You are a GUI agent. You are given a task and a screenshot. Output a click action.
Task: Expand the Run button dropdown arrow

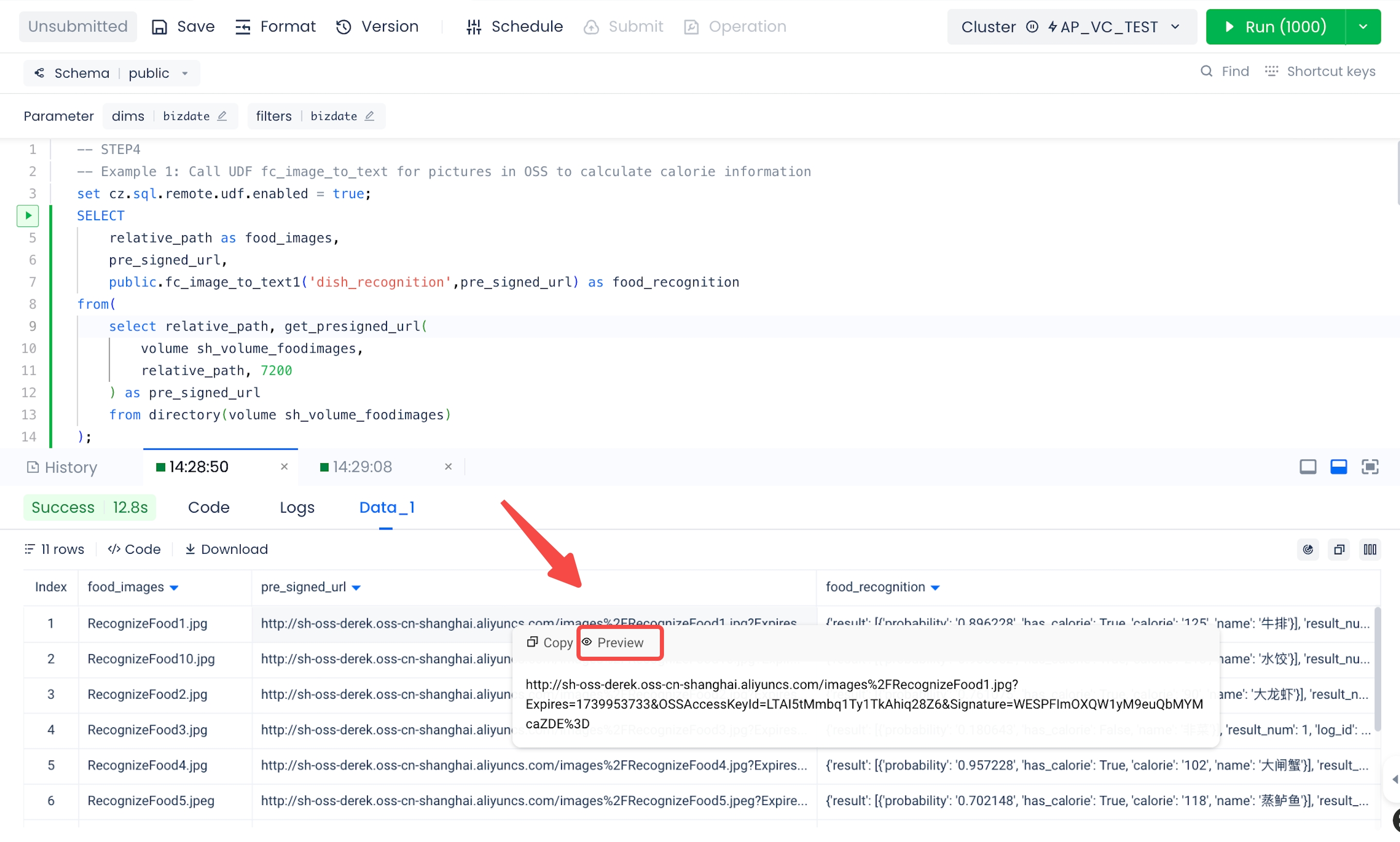[x=1362, y=27]
